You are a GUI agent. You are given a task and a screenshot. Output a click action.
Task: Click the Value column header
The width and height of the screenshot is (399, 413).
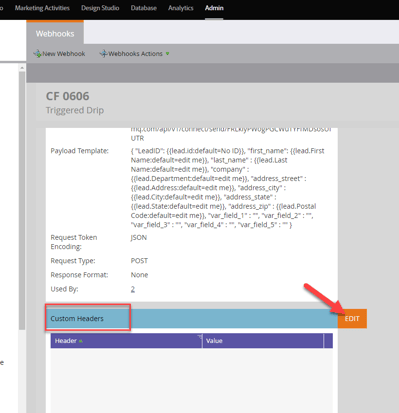tap(263, 341)
